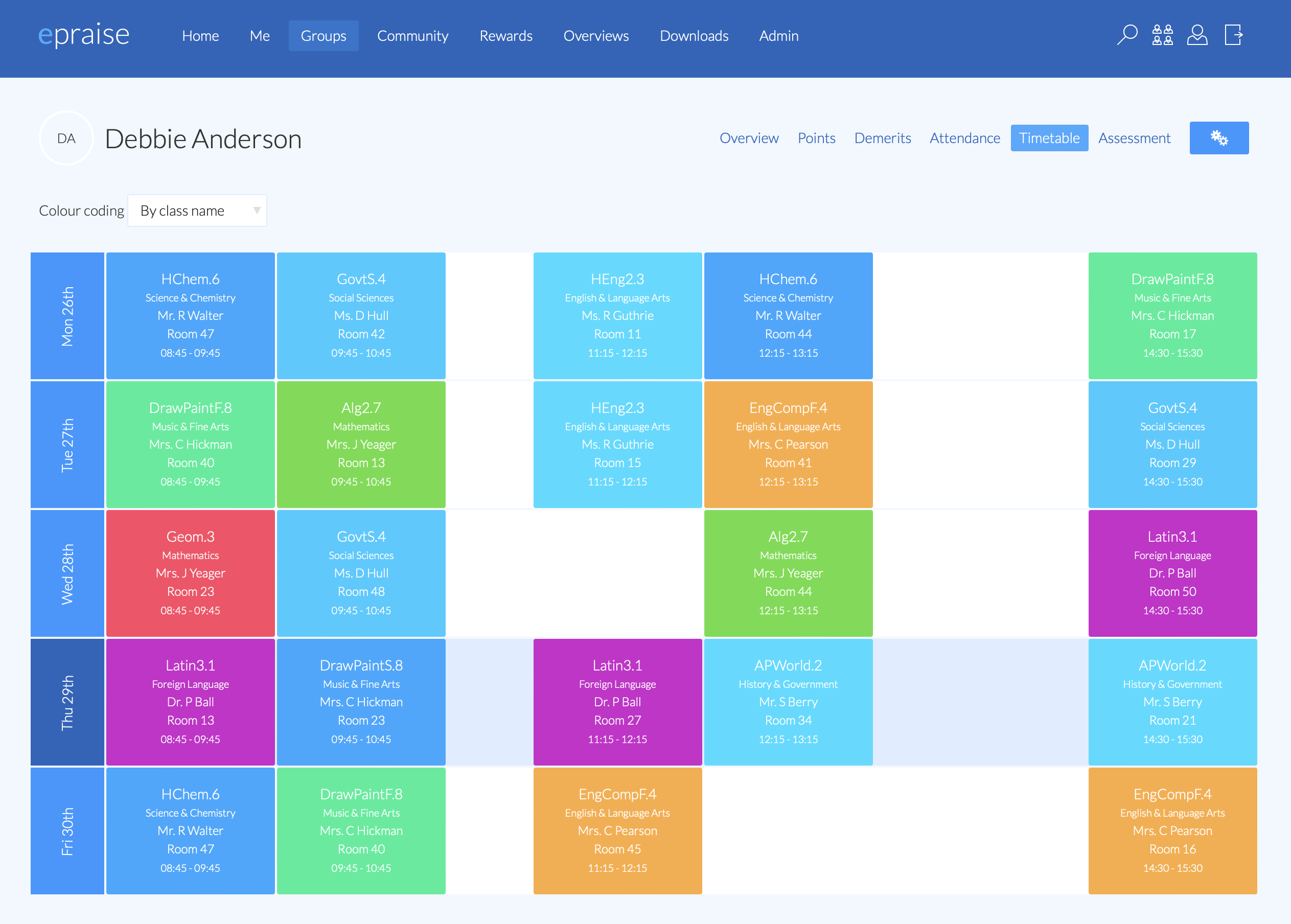This screenshot has width=1291, height=924.
Task: Open the Colour coding dropdown
Action: point(197,211)
